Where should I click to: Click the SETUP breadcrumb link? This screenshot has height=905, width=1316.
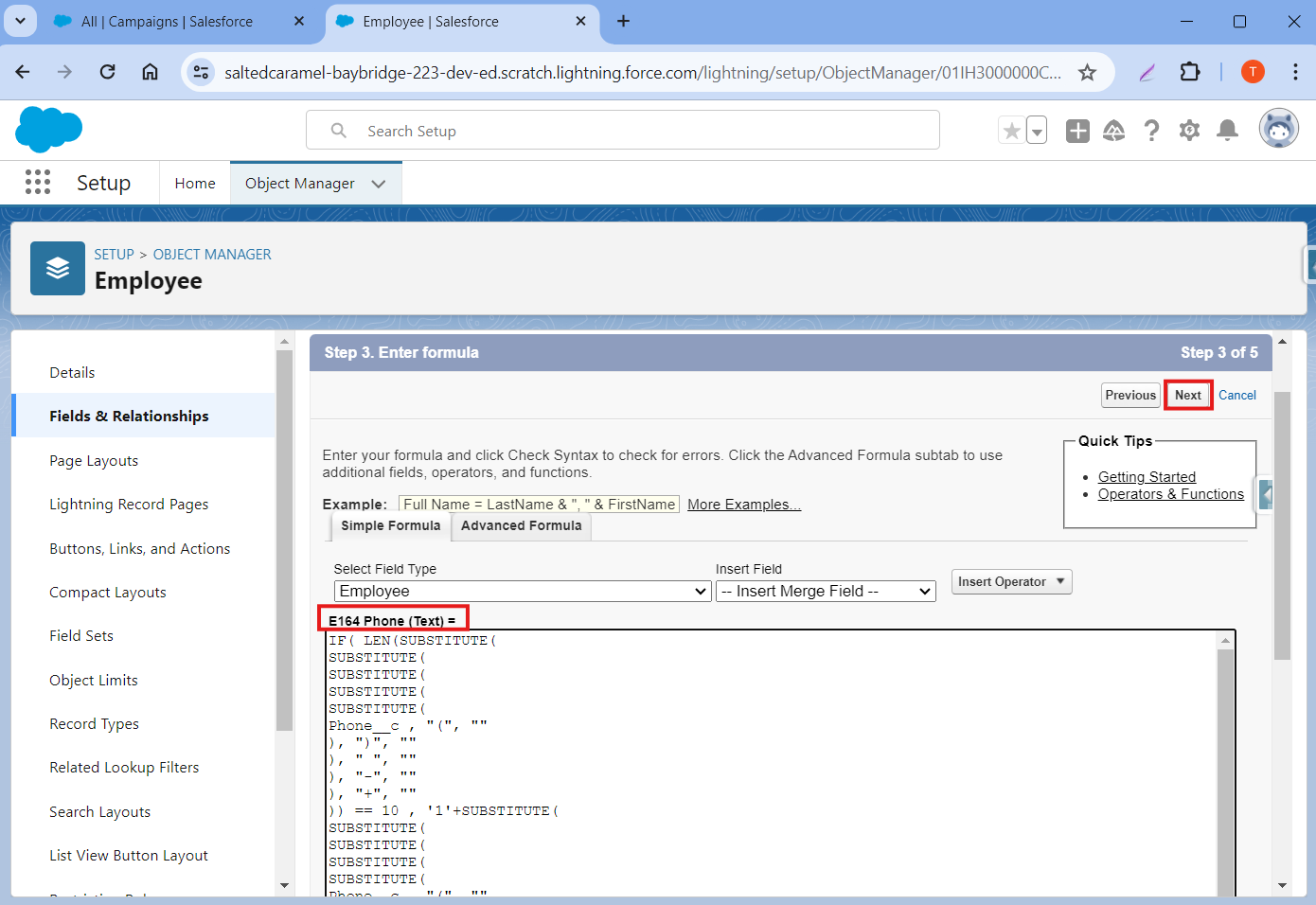pos(114,254)
